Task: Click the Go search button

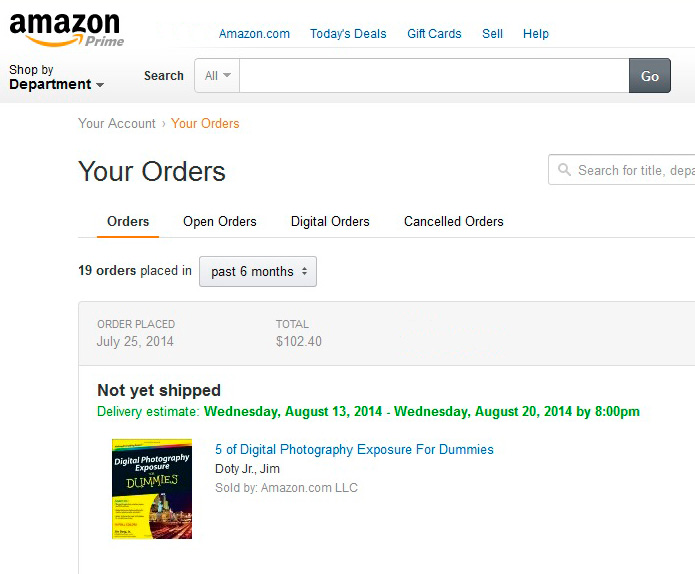Action: point(649,76)
